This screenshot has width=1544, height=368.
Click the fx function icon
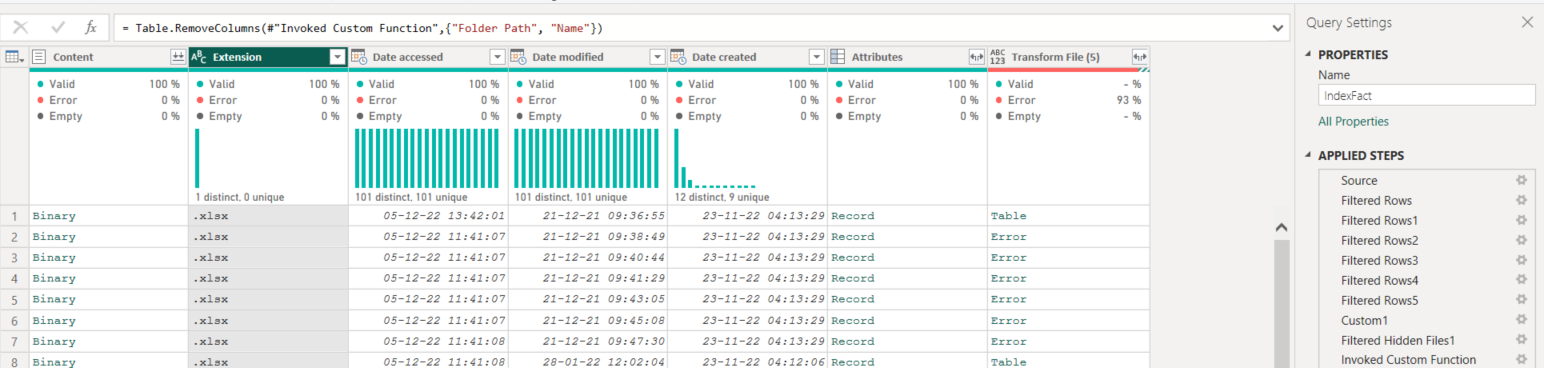tap(91, 28)
